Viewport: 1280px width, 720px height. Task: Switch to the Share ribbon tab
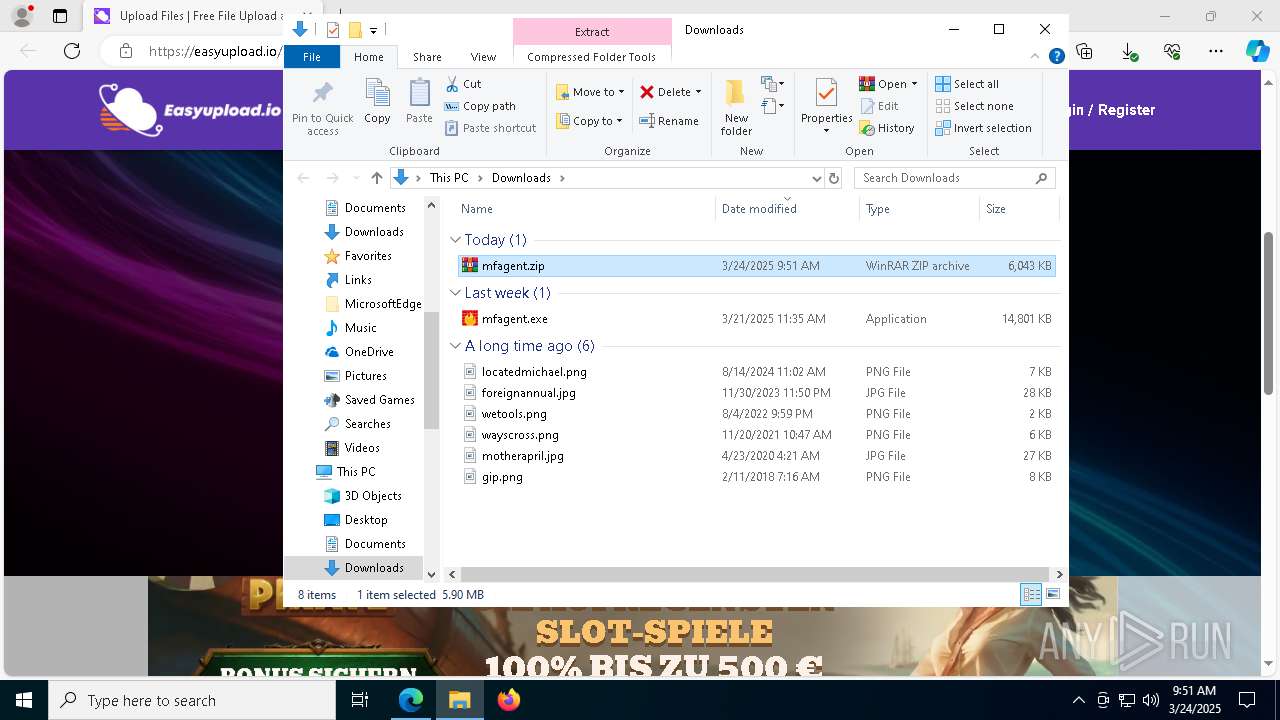point(427,57)
